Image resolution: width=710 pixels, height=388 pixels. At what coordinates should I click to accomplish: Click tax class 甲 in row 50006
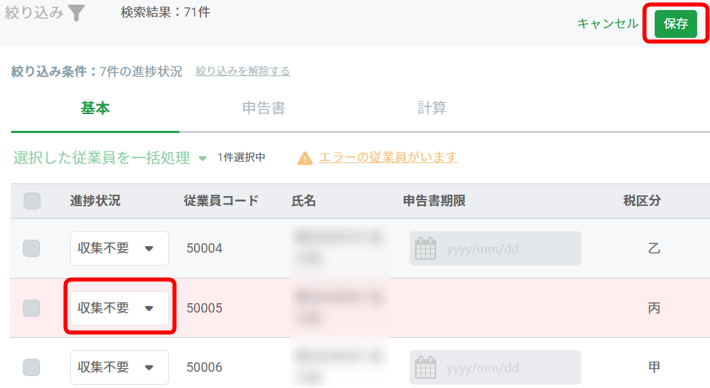(x=654, y=367)
